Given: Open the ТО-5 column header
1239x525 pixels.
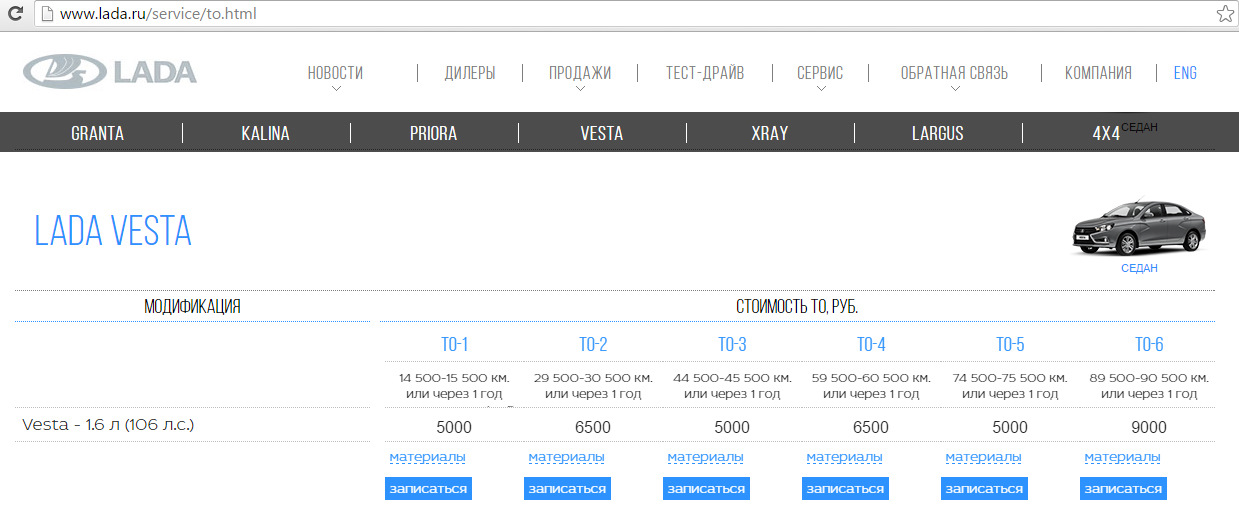Looking at the screenshot, I should tap(1010, 345).
